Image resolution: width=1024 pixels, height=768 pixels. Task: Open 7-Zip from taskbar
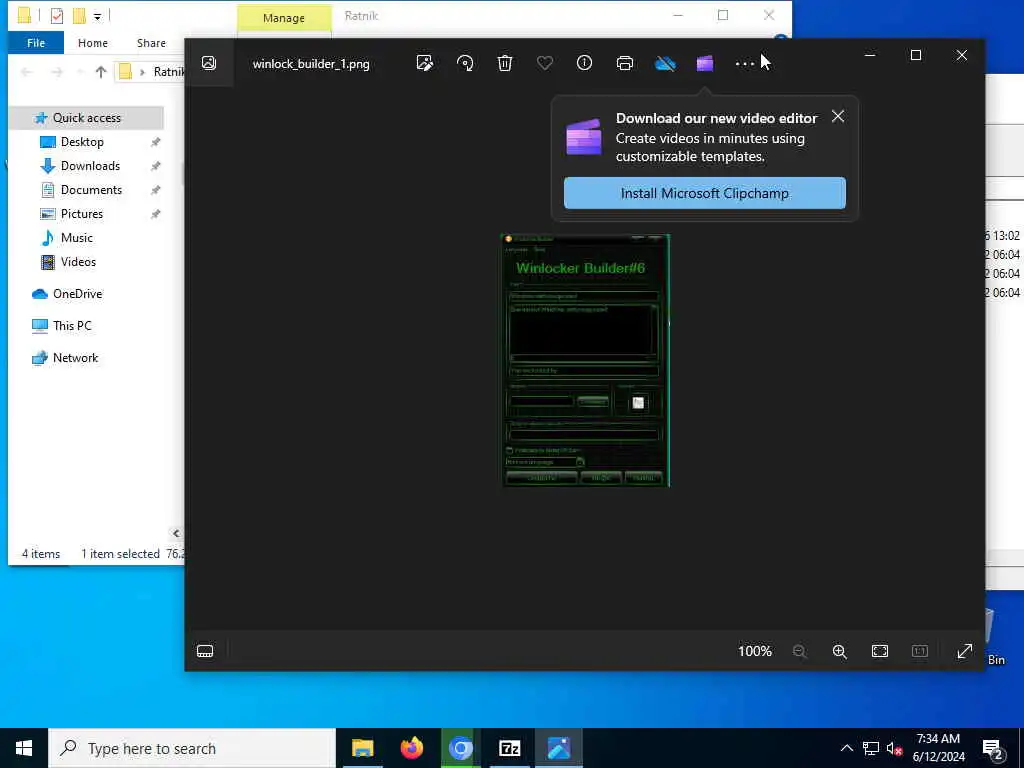point(509,748)
